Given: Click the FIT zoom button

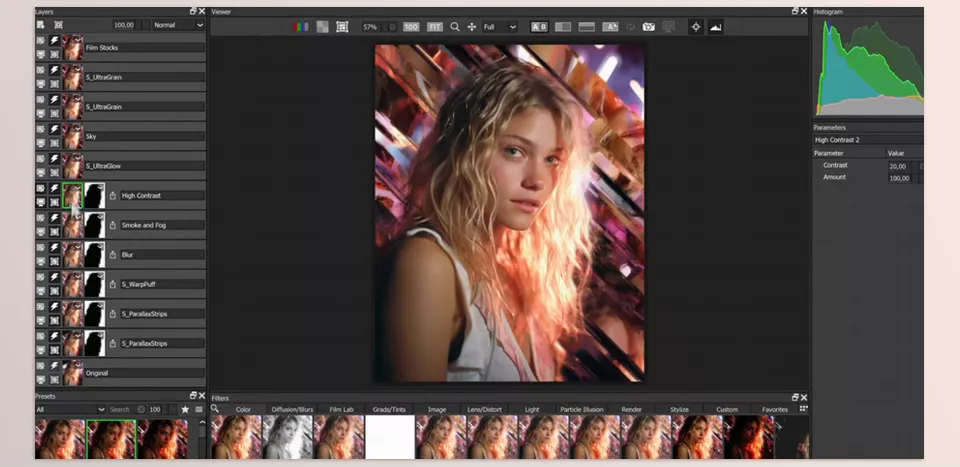Looking at the screenshot, I should pyautogui.click(x=435, y=27).
